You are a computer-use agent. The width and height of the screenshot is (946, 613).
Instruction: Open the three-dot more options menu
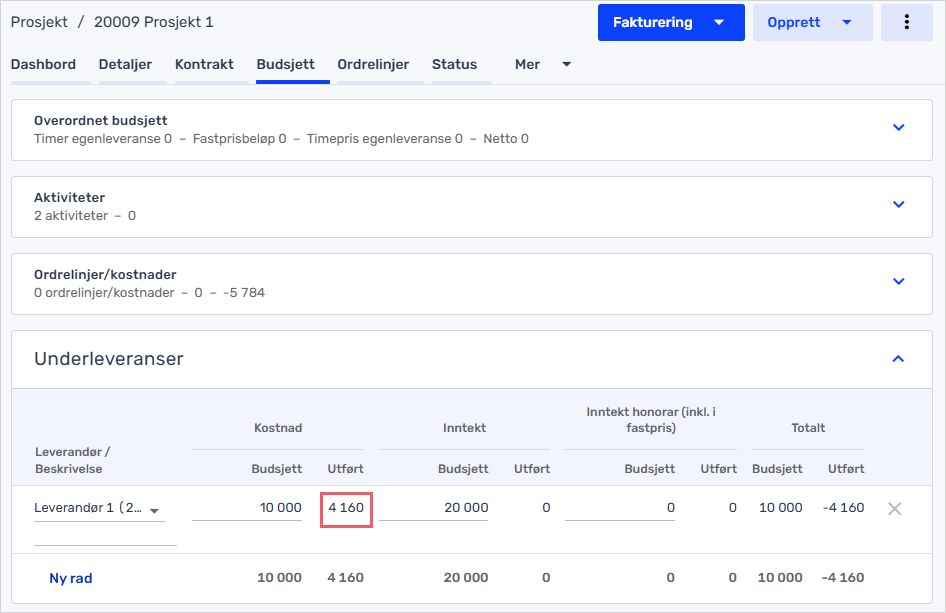tap(906, 22)
